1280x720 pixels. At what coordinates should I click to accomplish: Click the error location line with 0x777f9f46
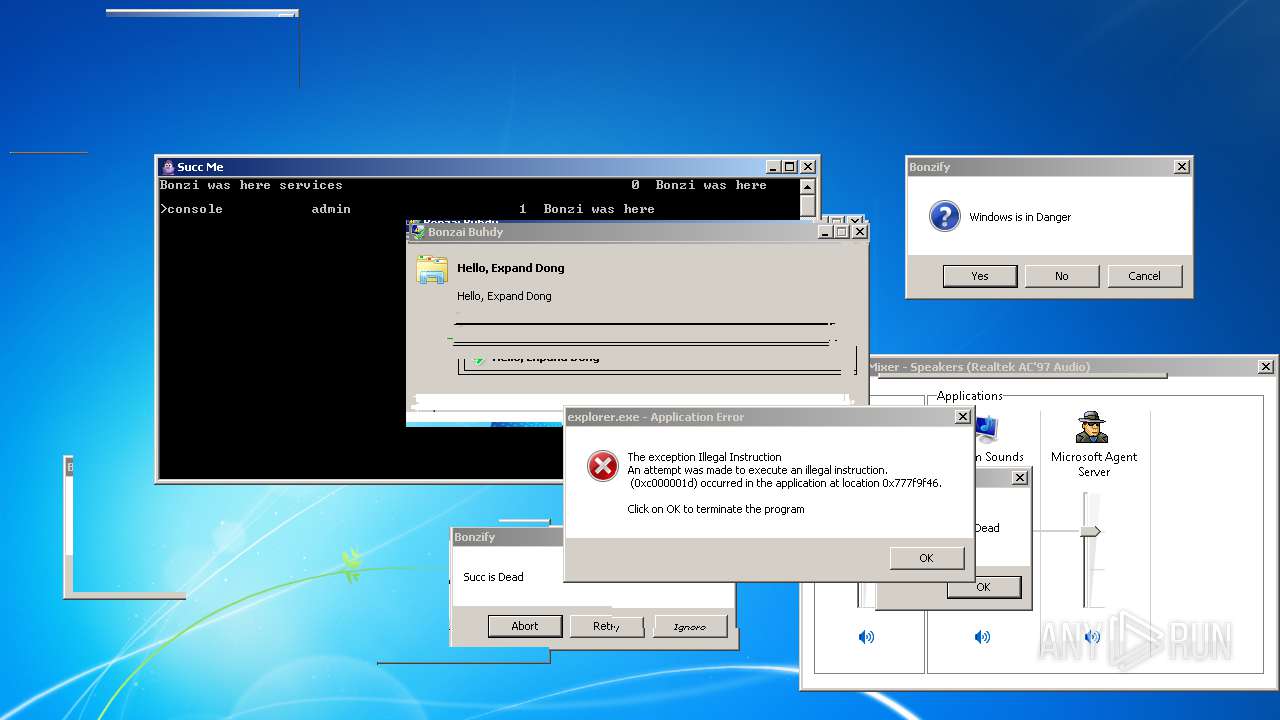(x=786, y=483)
